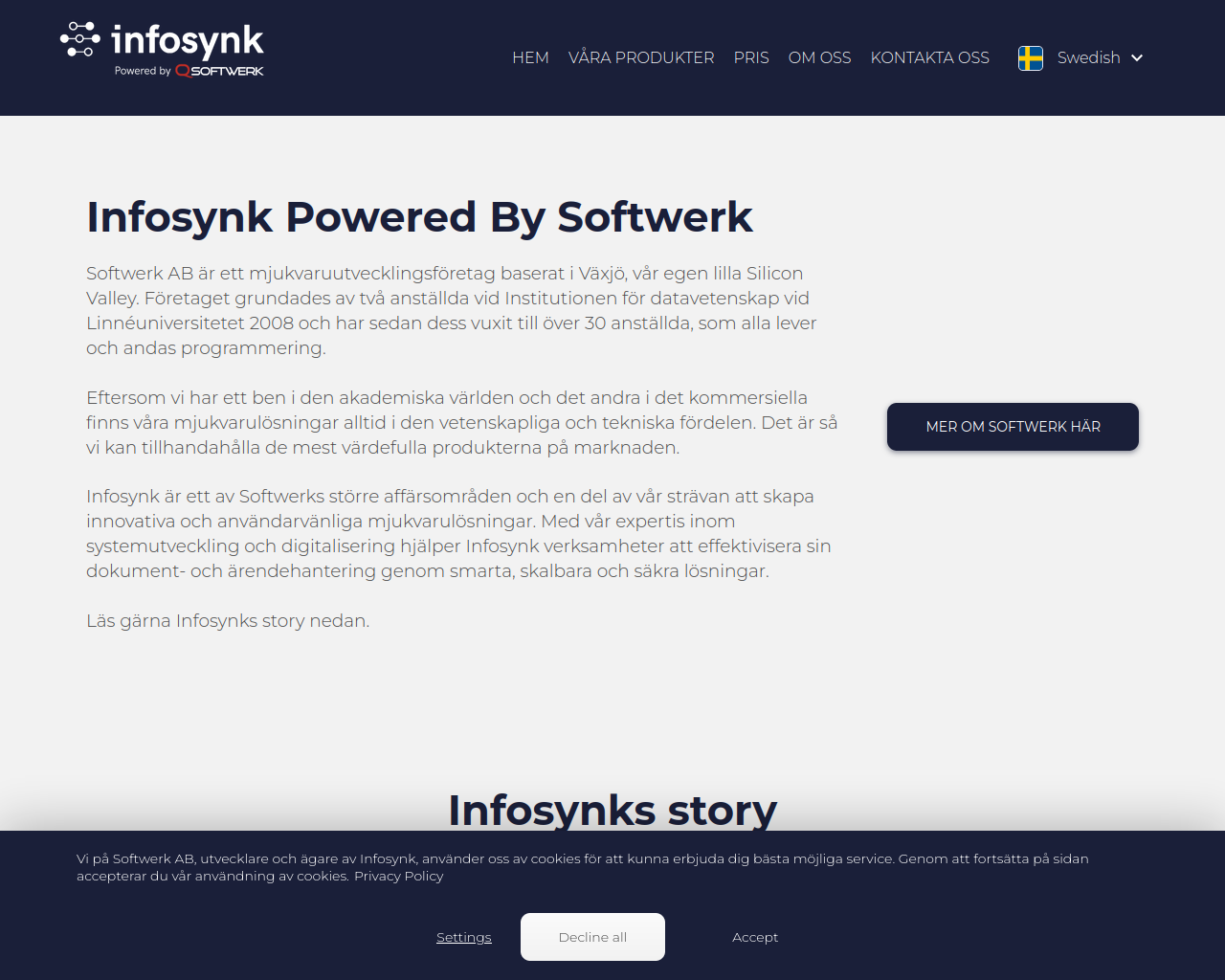Click the text Läs gärna Infosynks story nedan
Viewport: 1225px width, 980px height.
(228, 620)
